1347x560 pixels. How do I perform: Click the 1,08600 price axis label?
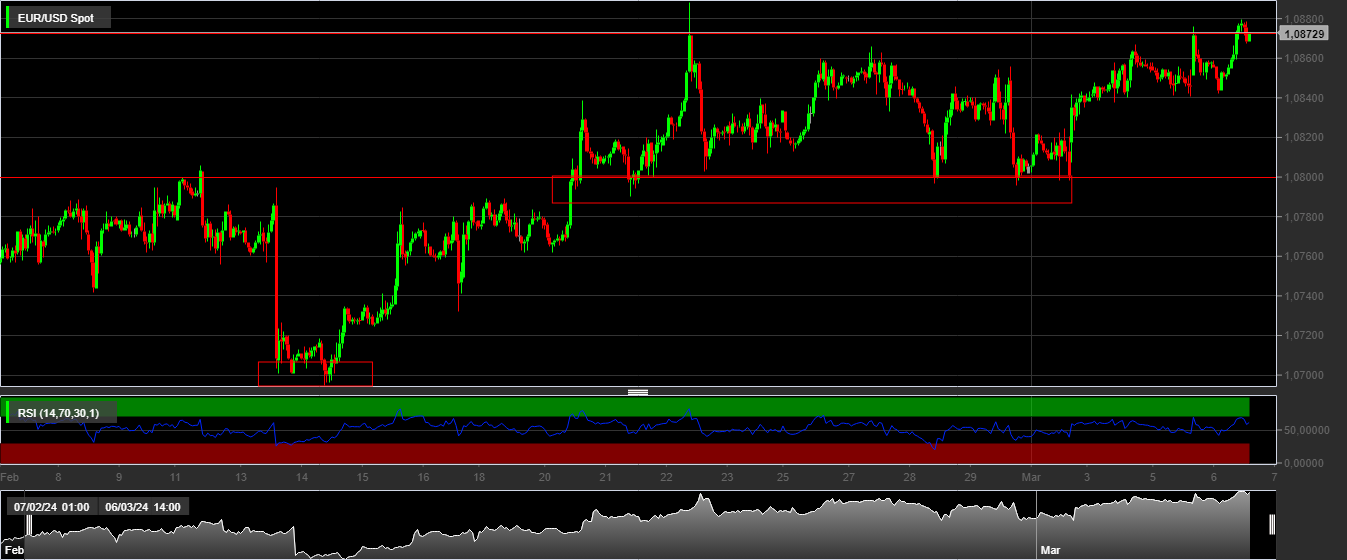click(x=1304, y=59)
